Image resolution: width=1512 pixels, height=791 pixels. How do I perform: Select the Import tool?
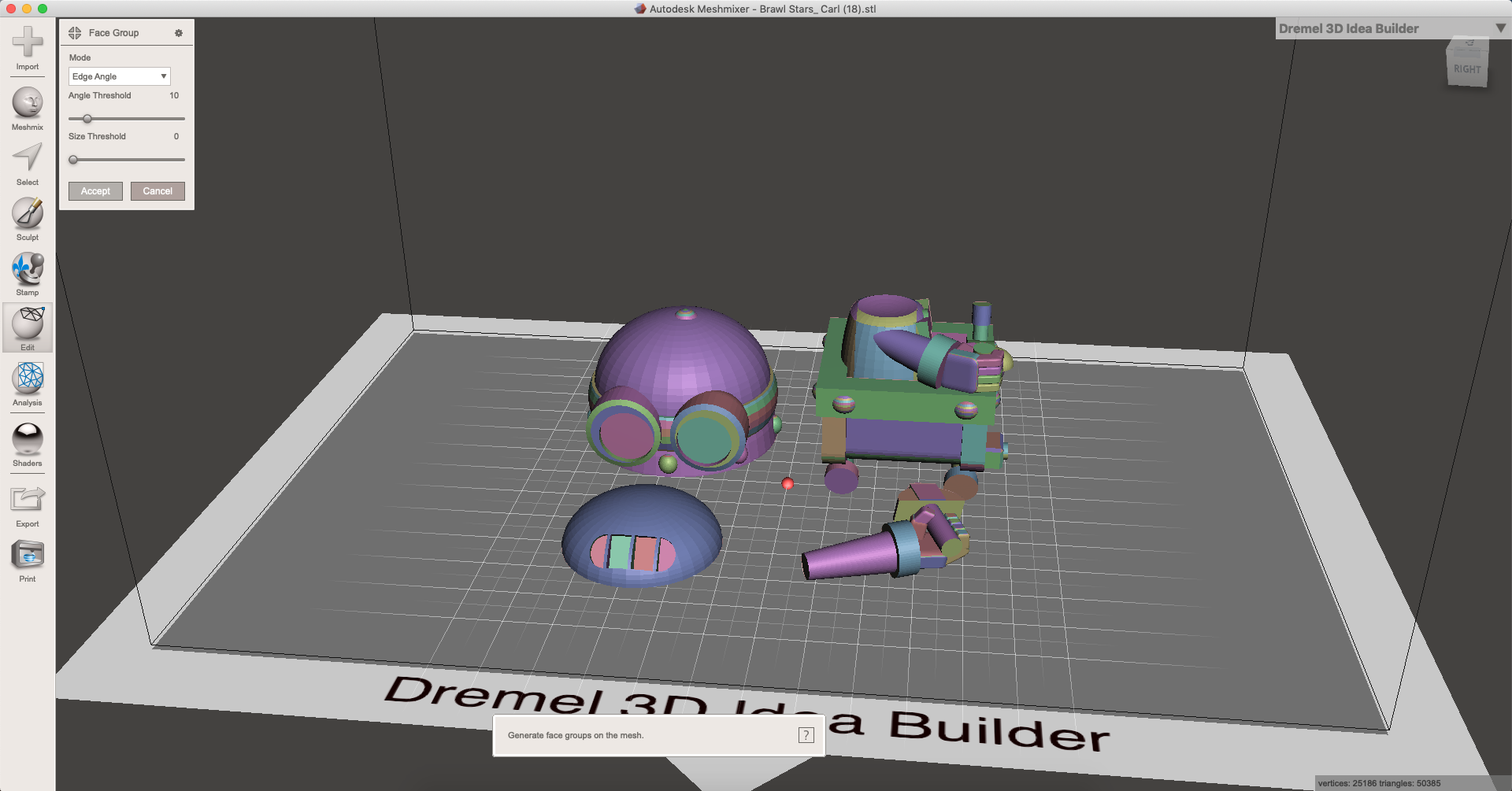[27, 47]
